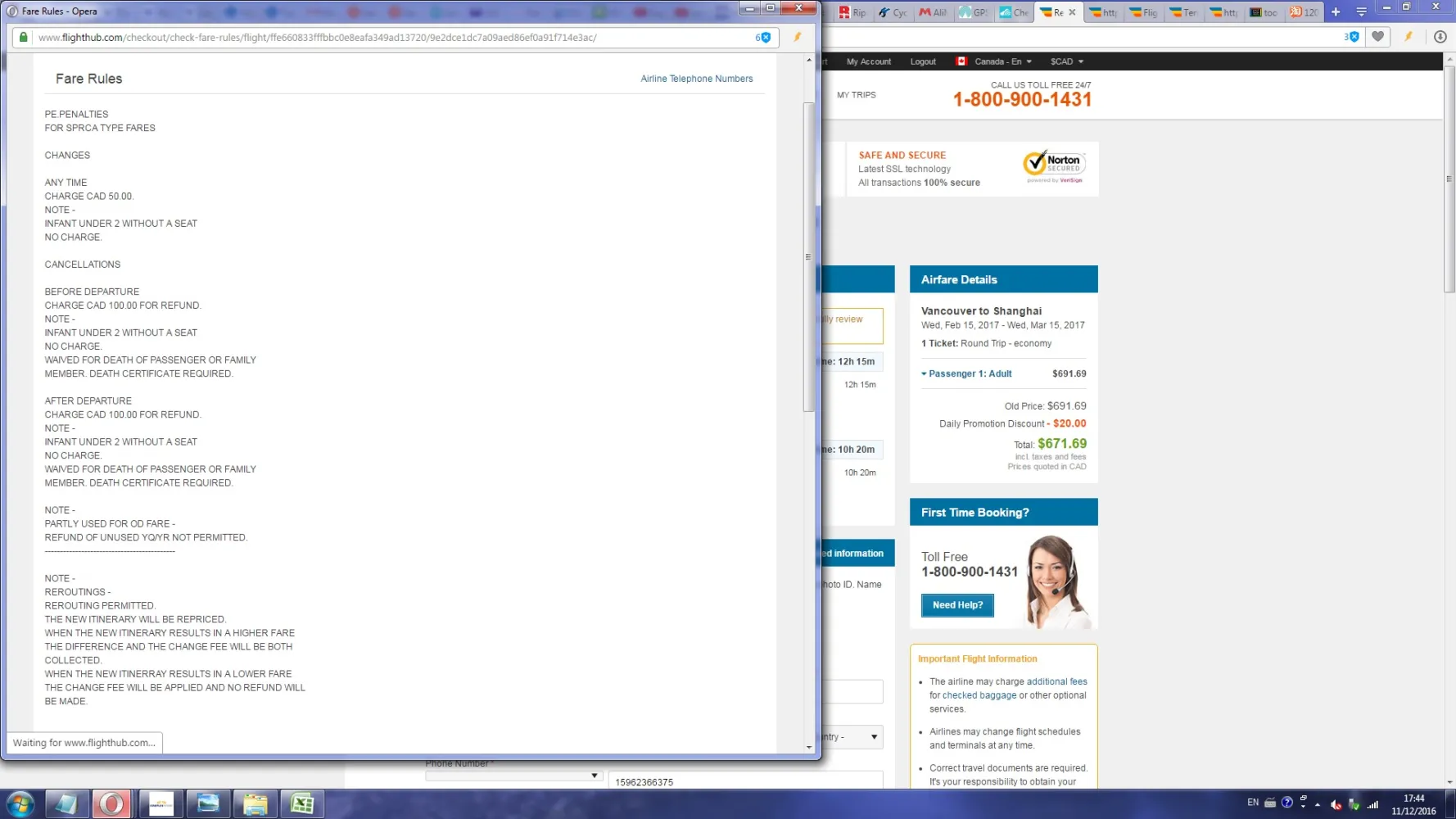Switch to the 'Cyc' tab

[893, 12]
